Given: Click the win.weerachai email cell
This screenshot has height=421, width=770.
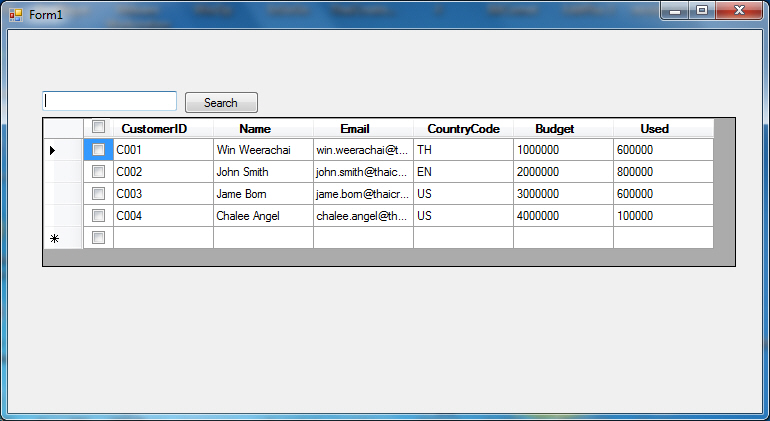Looking at the screenshot, I should tap(363, 150).
